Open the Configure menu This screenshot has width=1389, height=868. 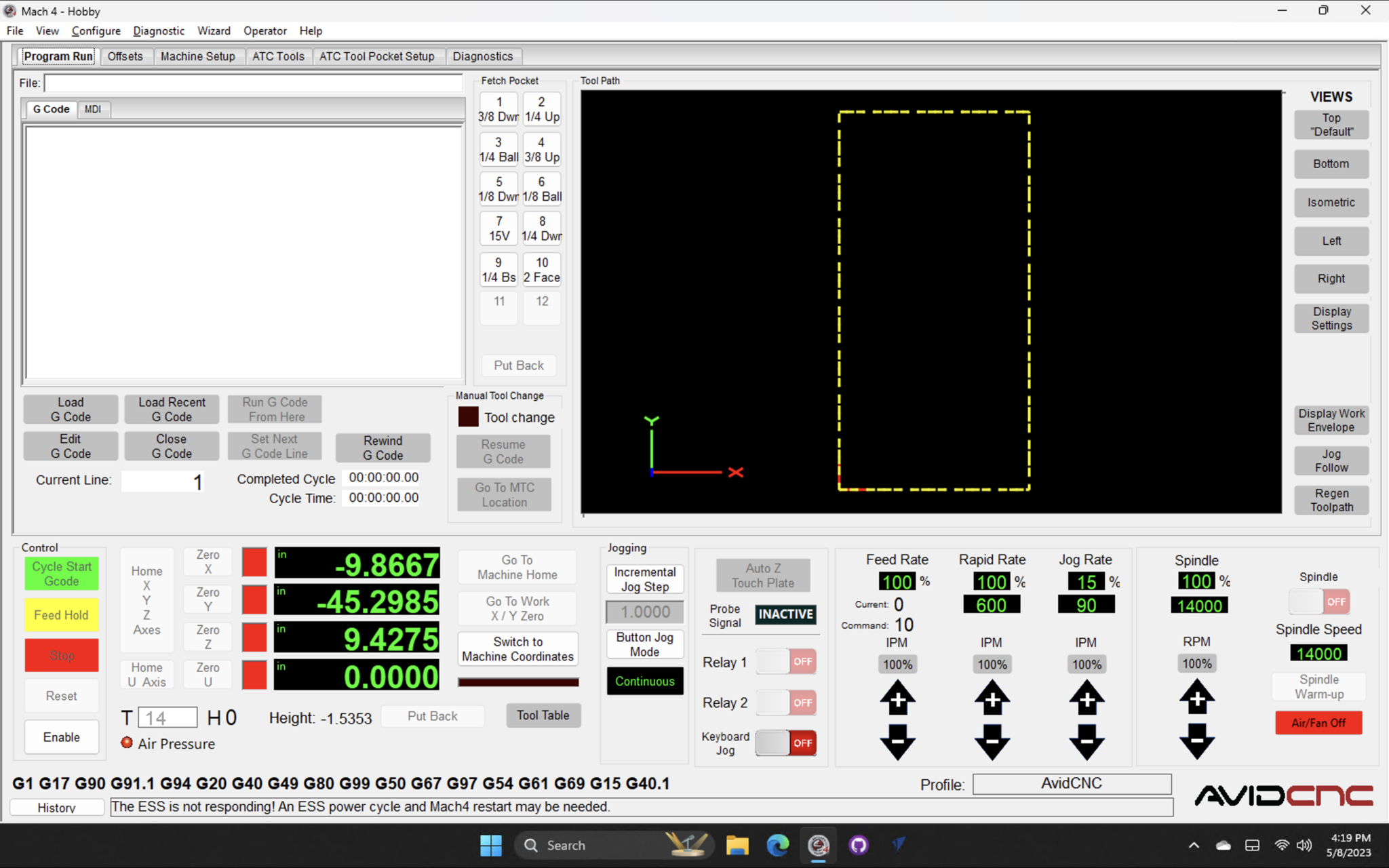click(96, 31)
